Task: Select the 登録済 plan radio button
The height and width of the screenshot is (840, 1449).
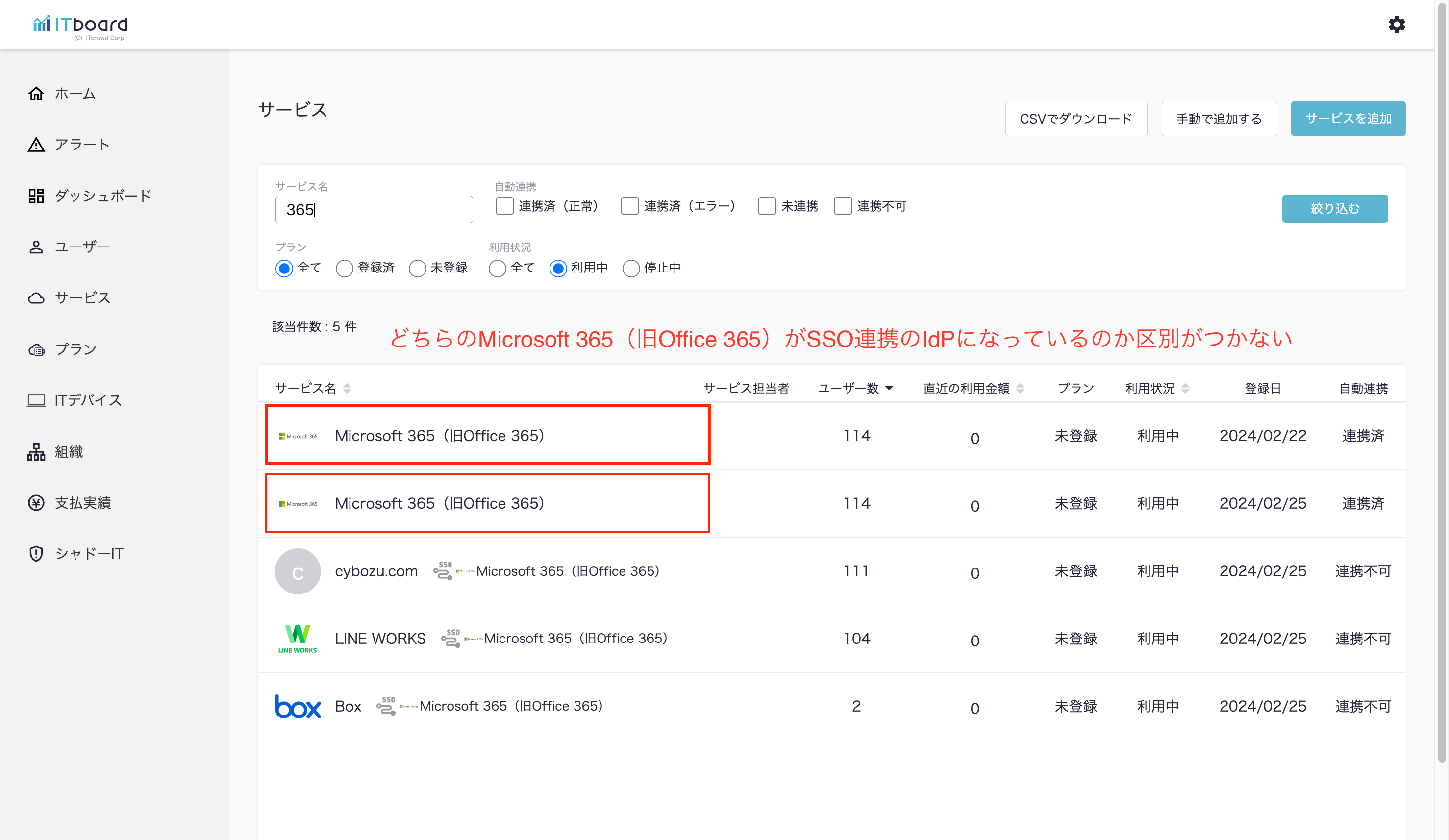Action: (344, 268)
